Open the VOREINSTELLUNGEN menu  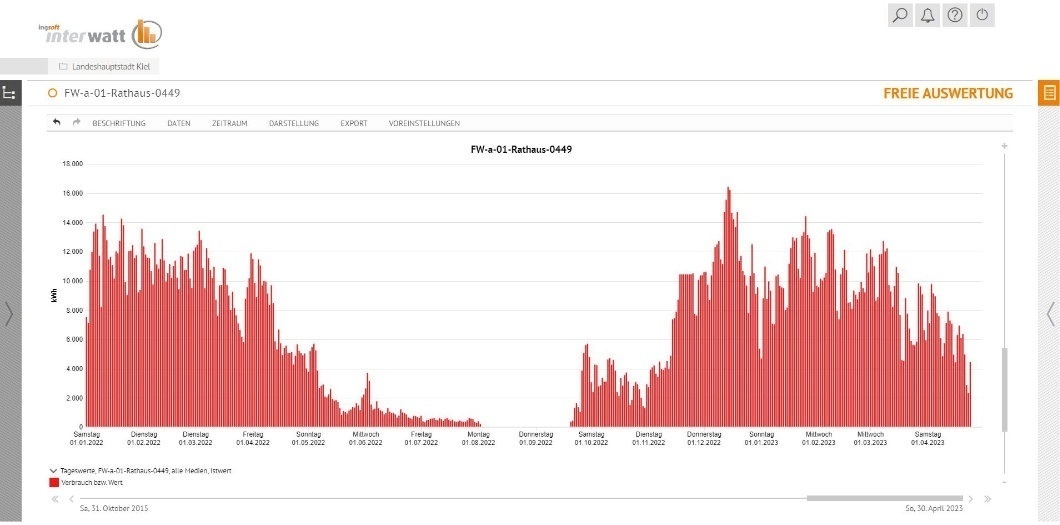coord(425,123)
